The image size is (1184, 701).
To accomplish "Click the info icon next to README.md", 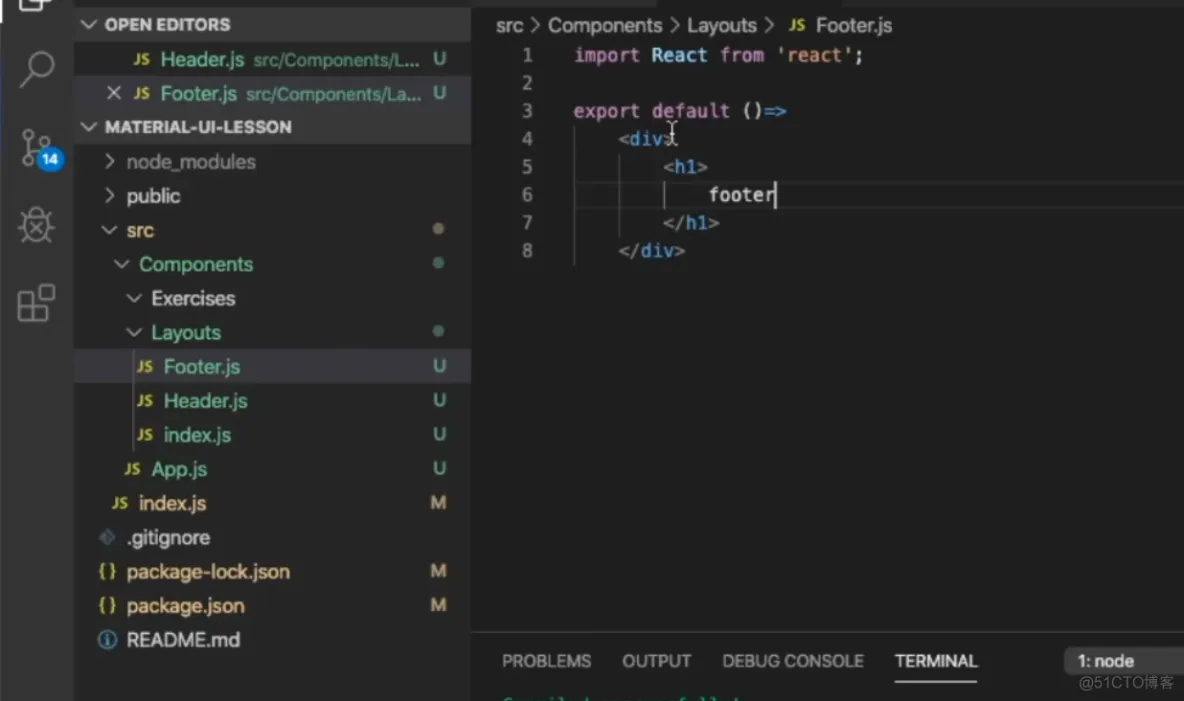I will (107, 640).
